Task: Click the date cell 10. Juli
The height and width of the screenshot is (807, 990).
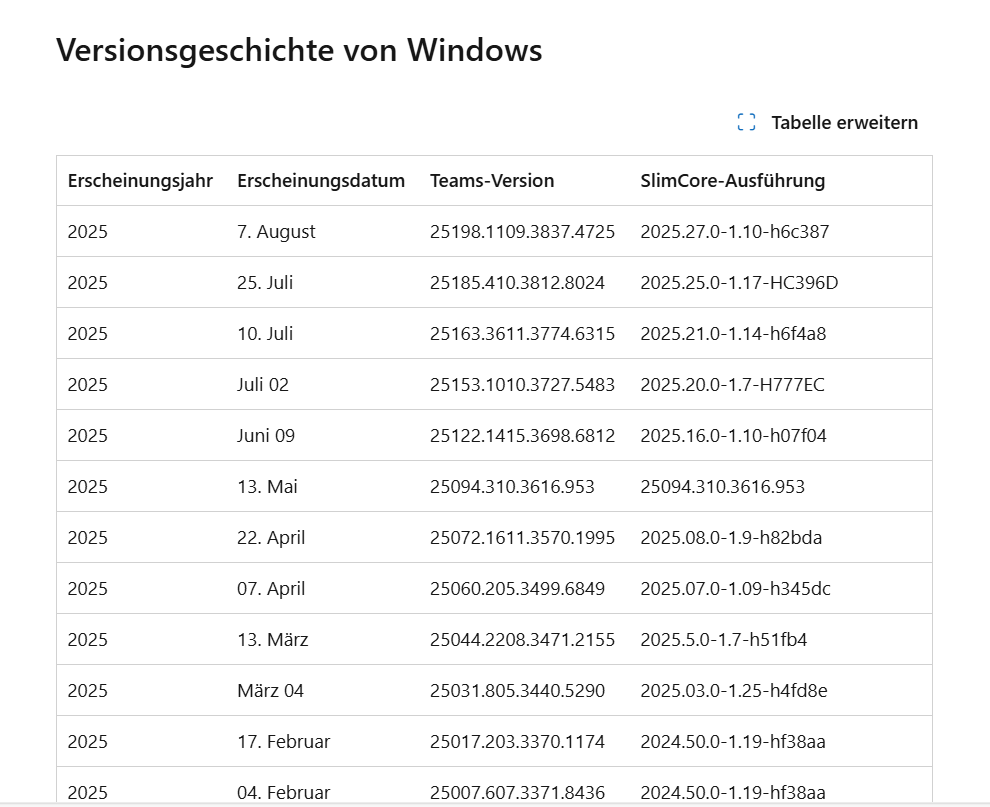Action: pos(265,333)
